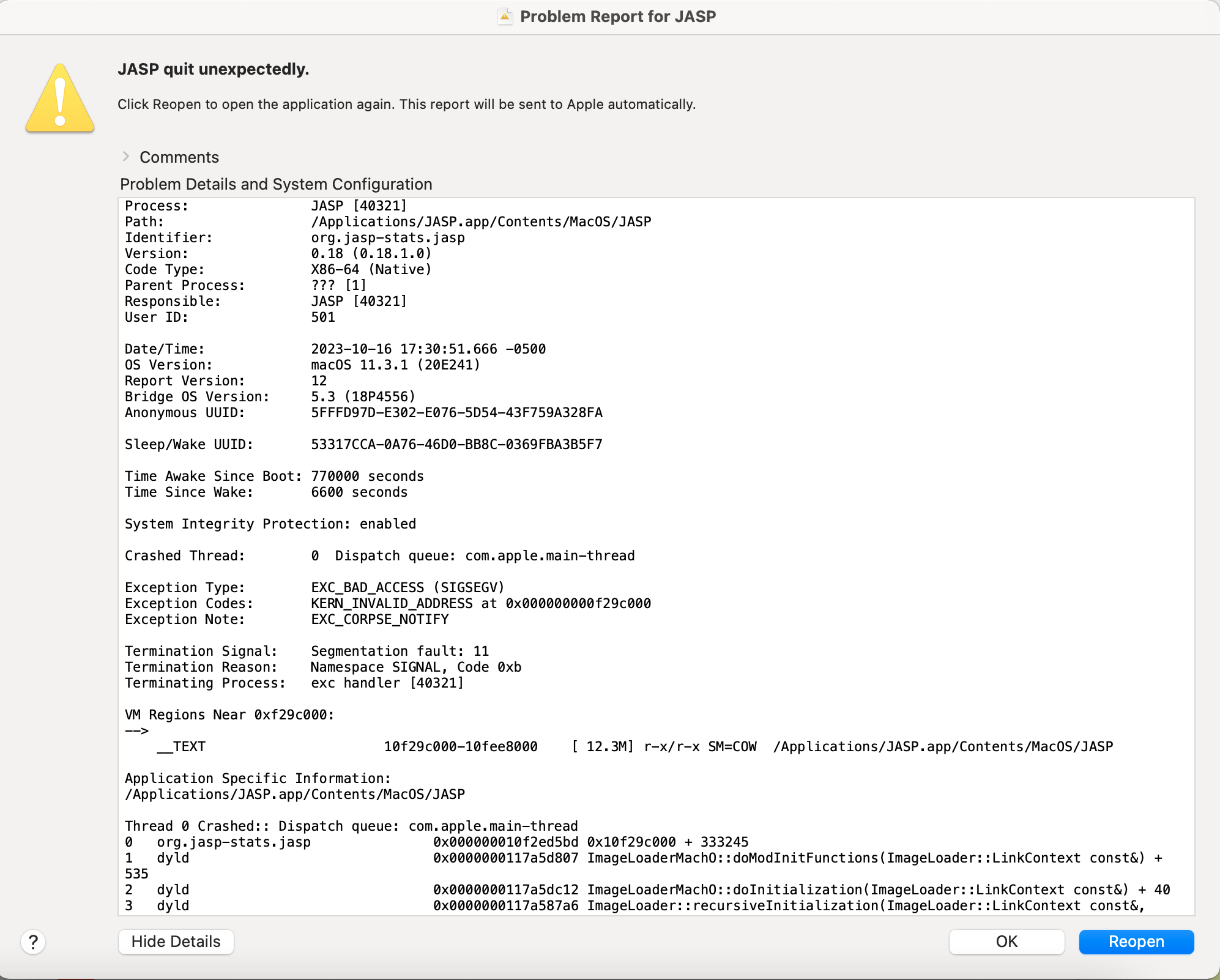Click the Date/Time 2023-10-16 value
Image resolution: width=1220 pixels, height=980 pixels.
coord(428,349)
